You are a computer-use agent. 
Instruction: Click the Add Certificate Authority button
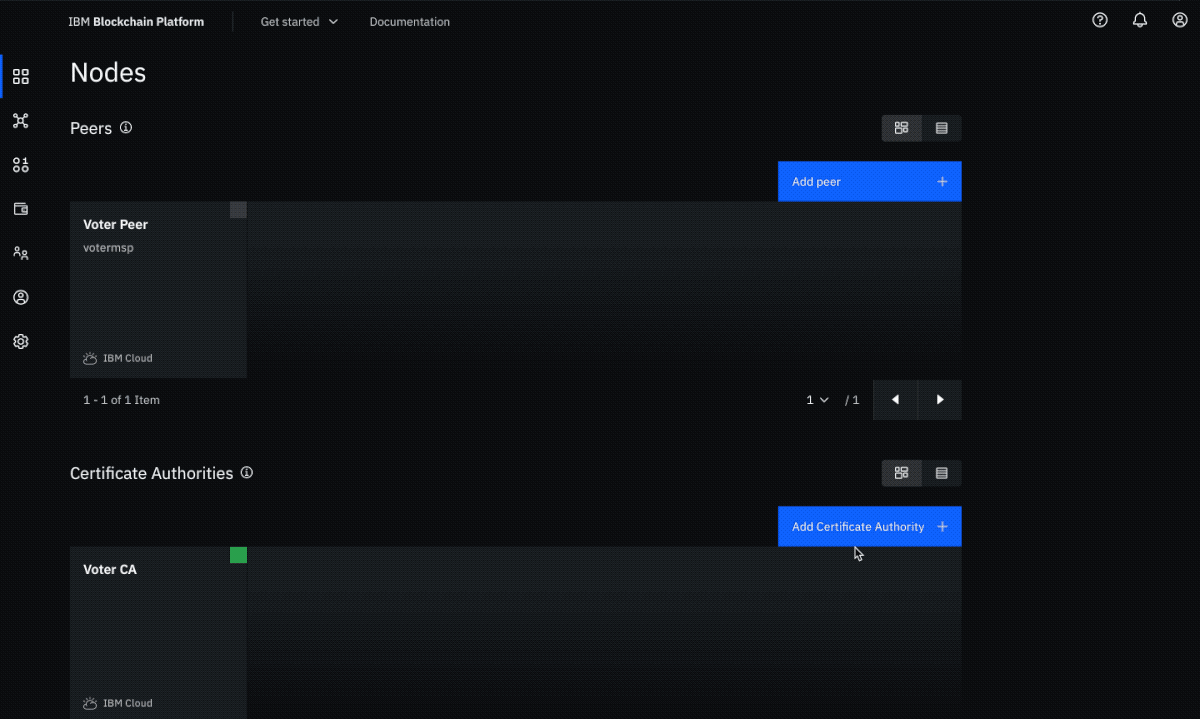click(869, 527)
